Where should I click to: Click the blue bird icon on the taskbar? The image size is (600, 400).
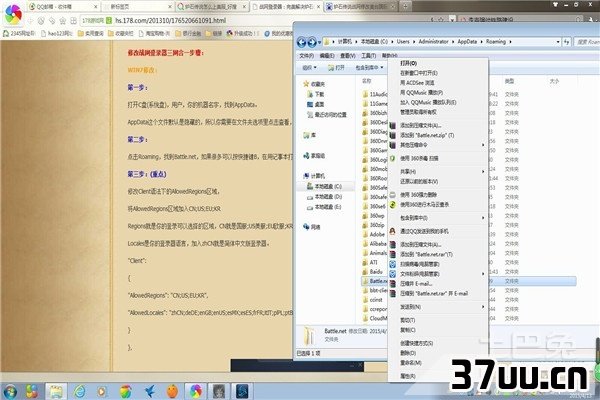pos(150,391)
